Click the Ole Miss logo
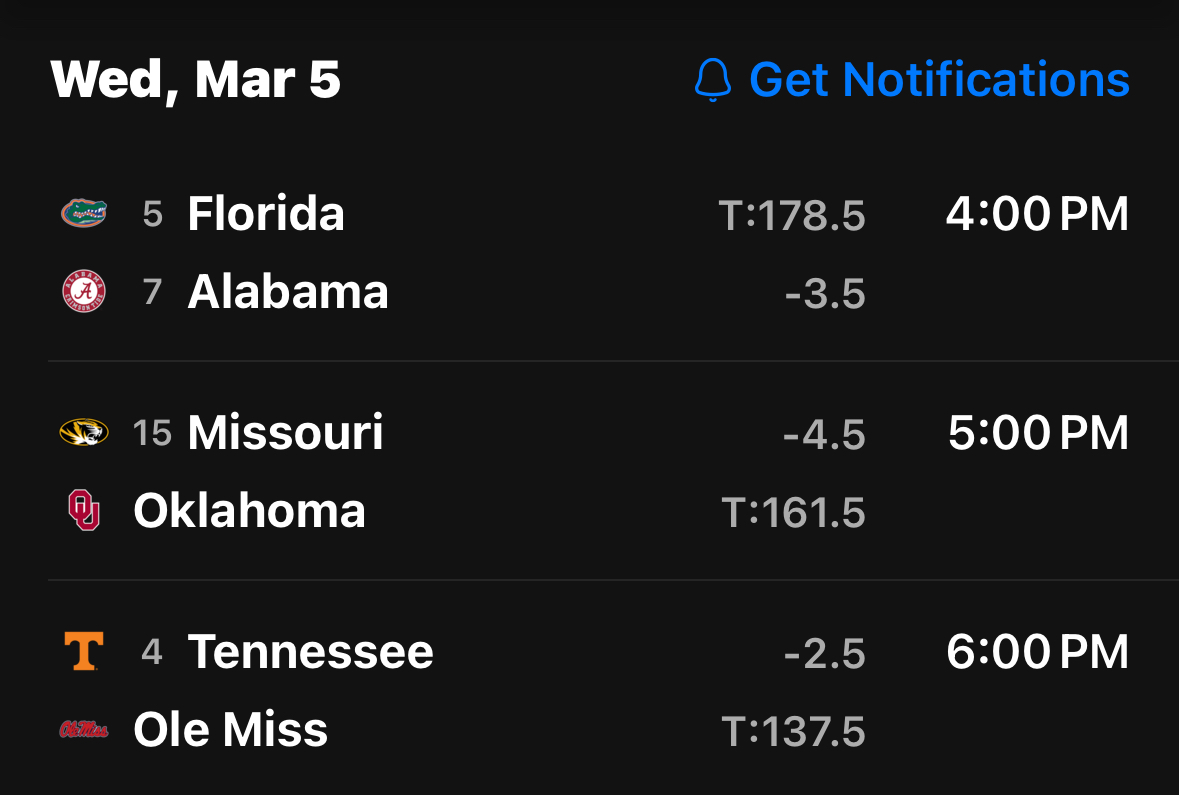 [84, 730]
